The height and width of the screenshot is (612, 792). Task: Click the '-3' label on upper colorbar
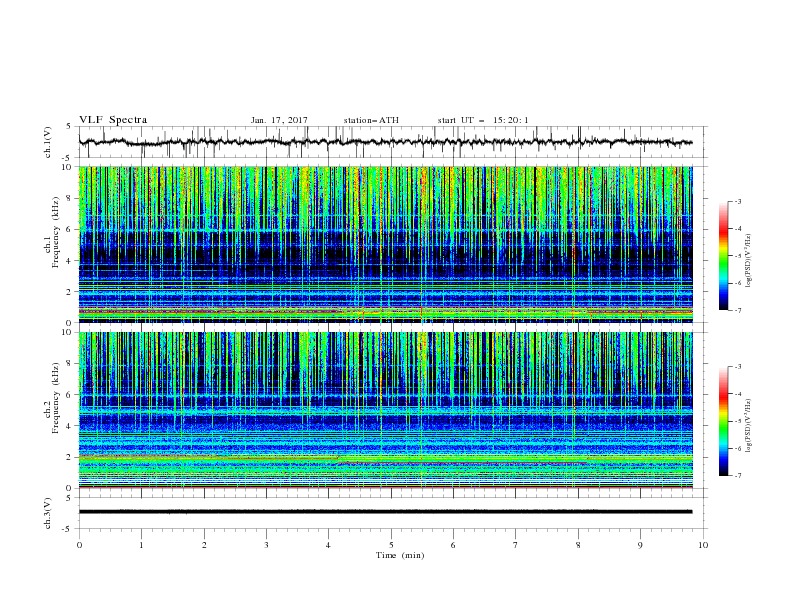(737, 201)
